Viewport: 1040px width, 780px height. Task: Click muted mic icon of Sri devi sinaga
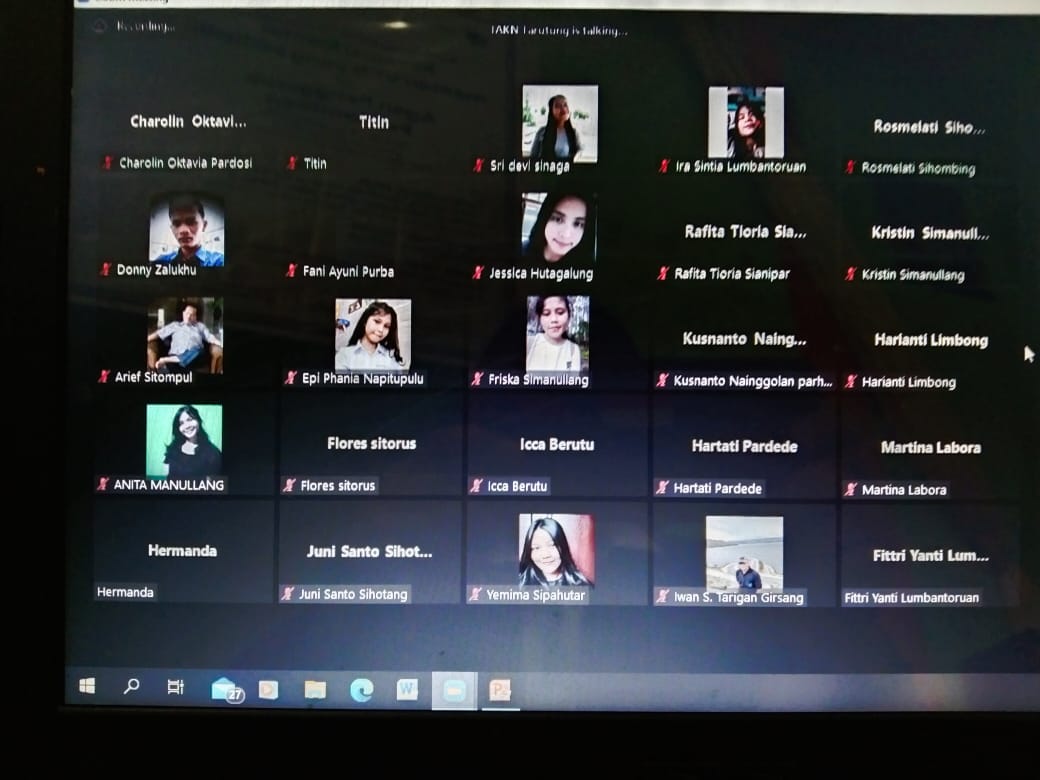tap(478, 165)
